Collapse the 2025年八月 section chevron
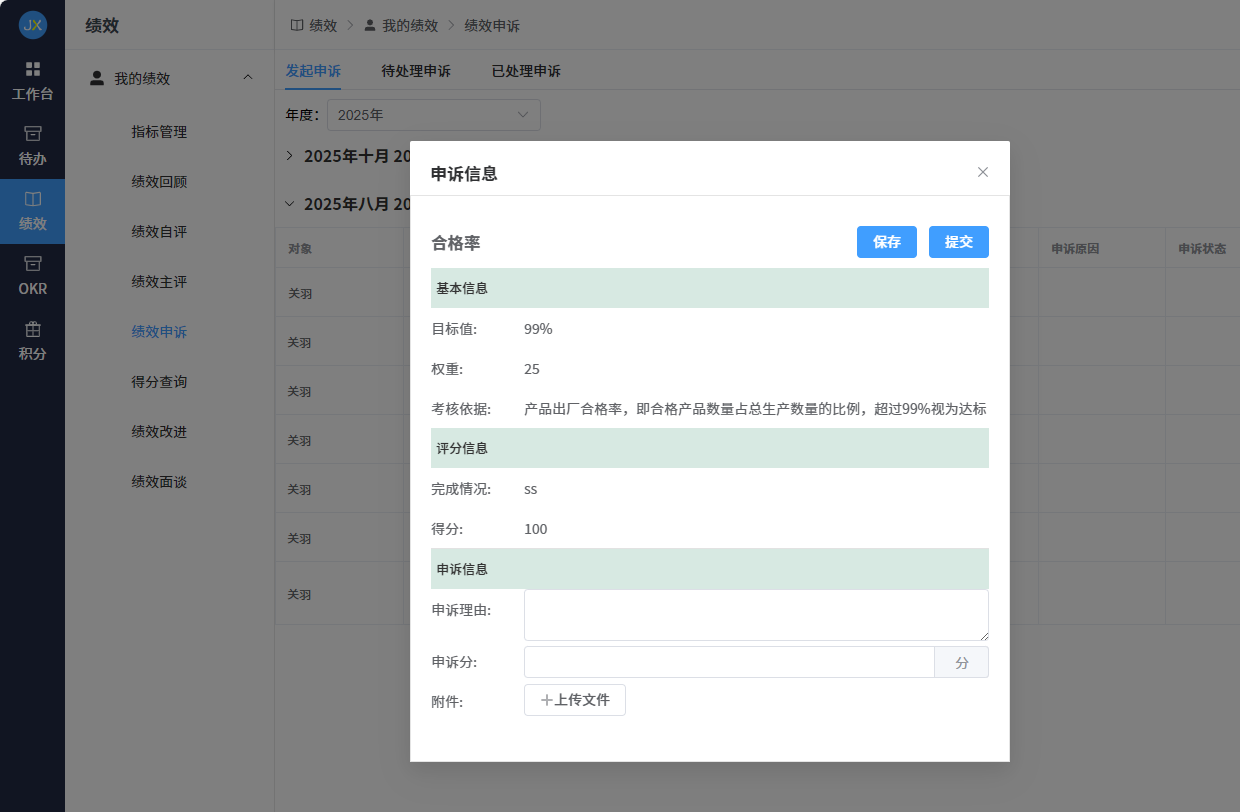Image resolution: width=1240 pixels, height=812 pixels. click(290, 204)
